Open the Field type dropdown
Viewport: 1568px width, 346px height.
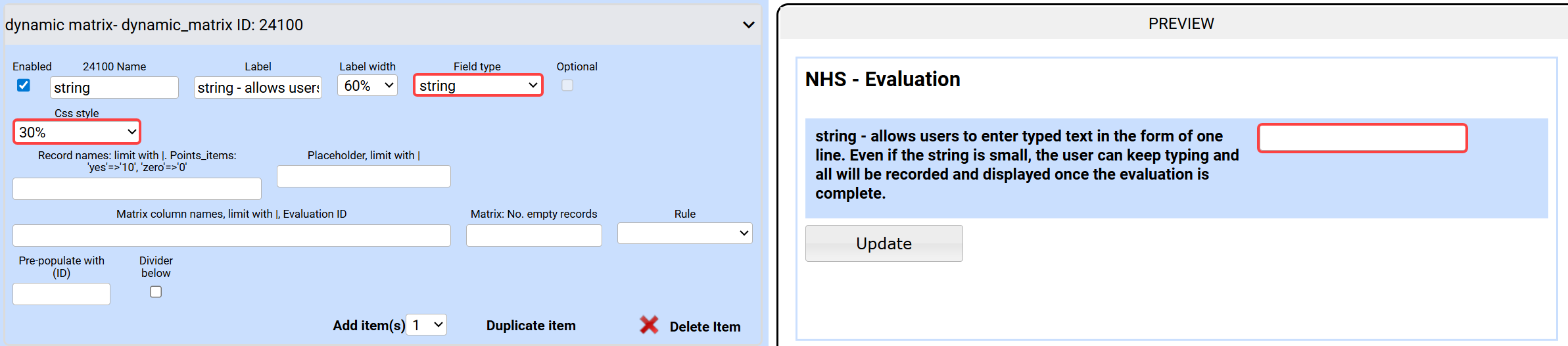pyautogui.click(x=478, y=86)
